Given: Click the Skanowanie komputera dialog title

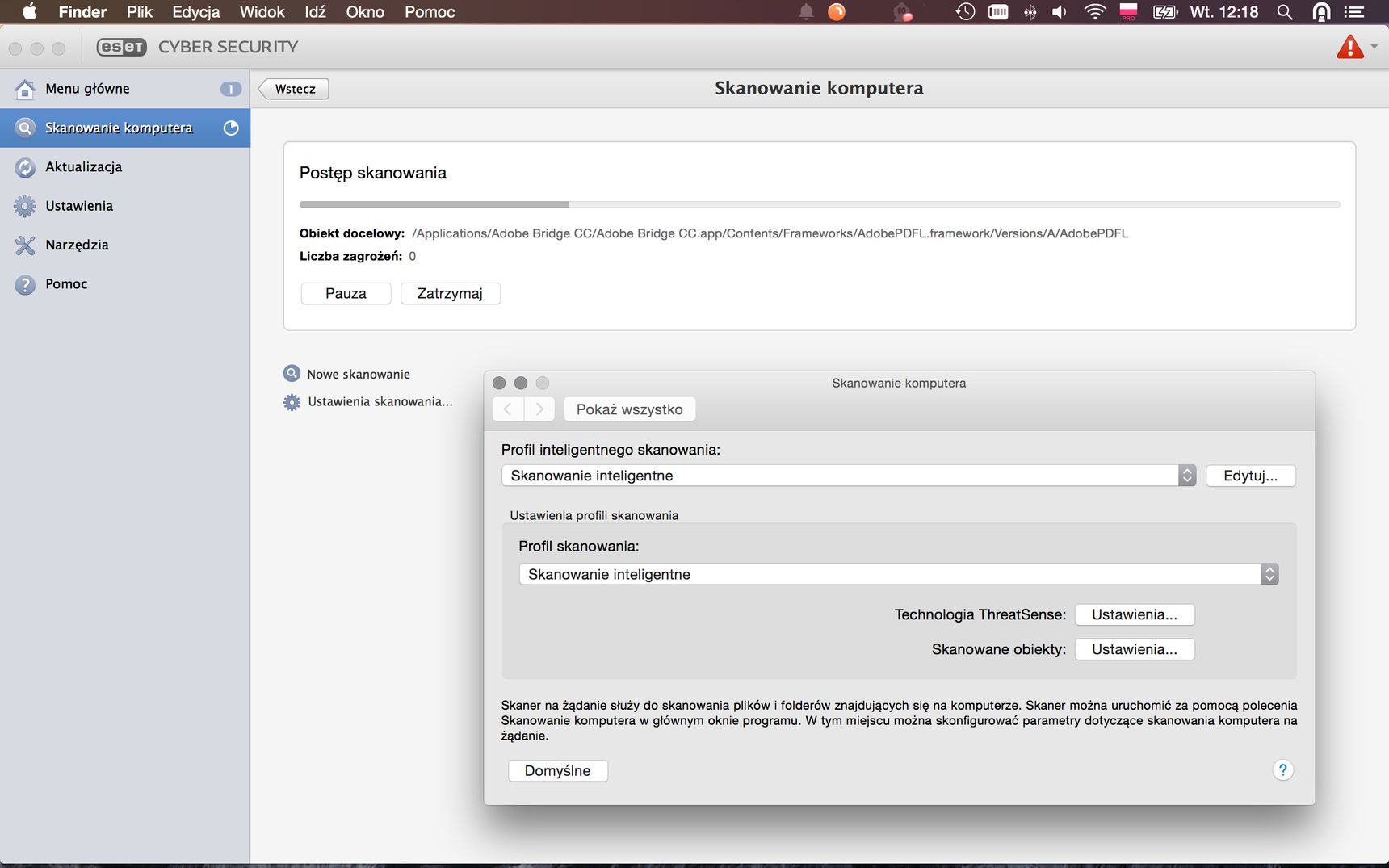Looking at the screenshot, I should tap(899, 383).
